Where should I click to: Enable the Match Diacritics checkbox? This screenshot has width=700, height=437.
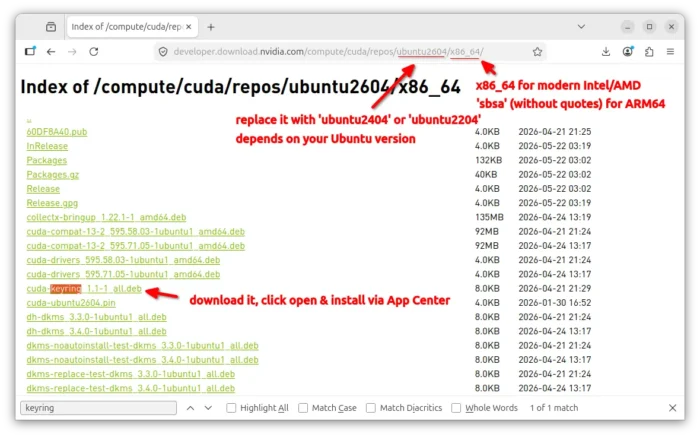coord(371,408)
